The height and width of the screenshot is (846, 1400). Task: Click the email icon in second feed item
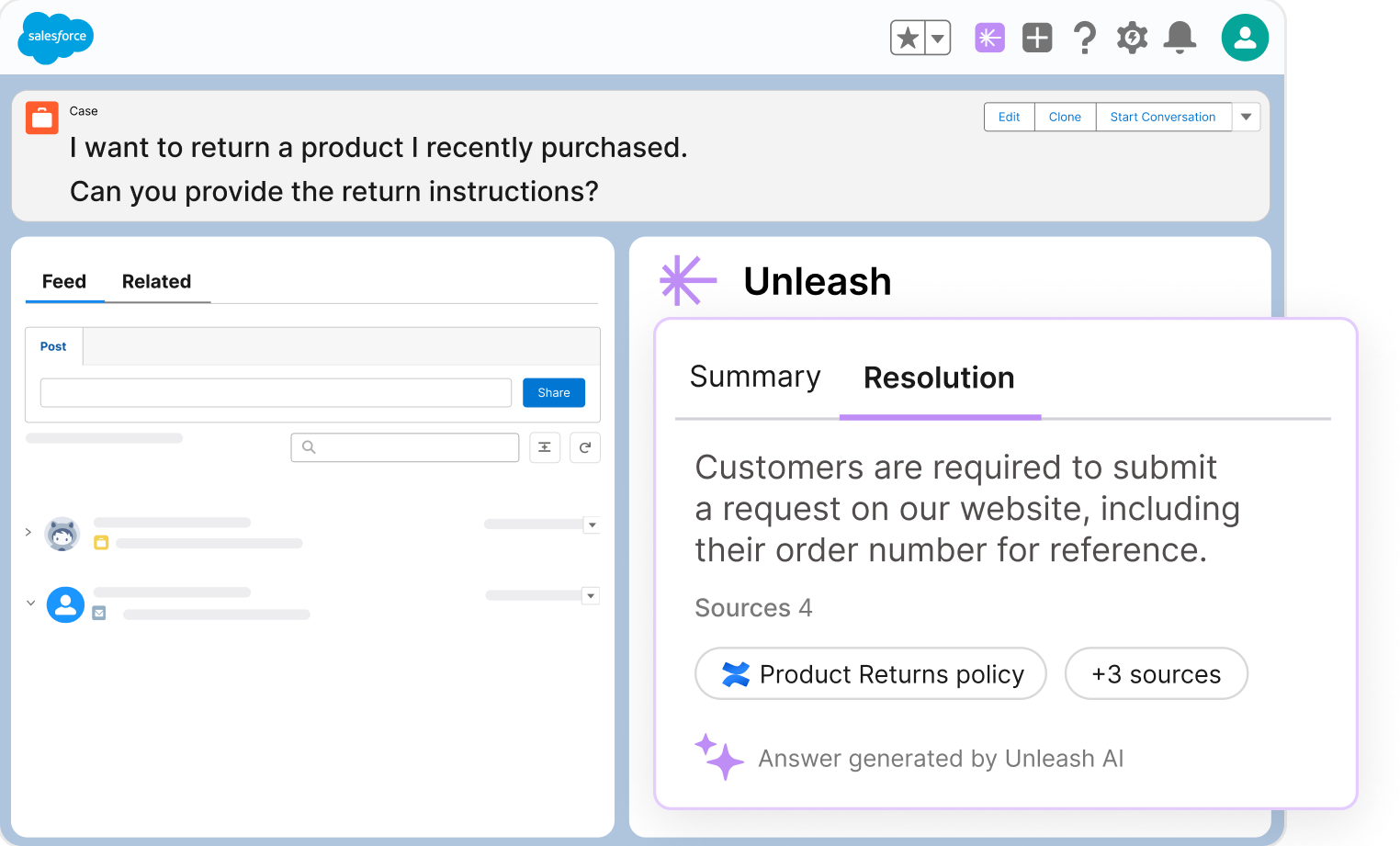point(99,613)
